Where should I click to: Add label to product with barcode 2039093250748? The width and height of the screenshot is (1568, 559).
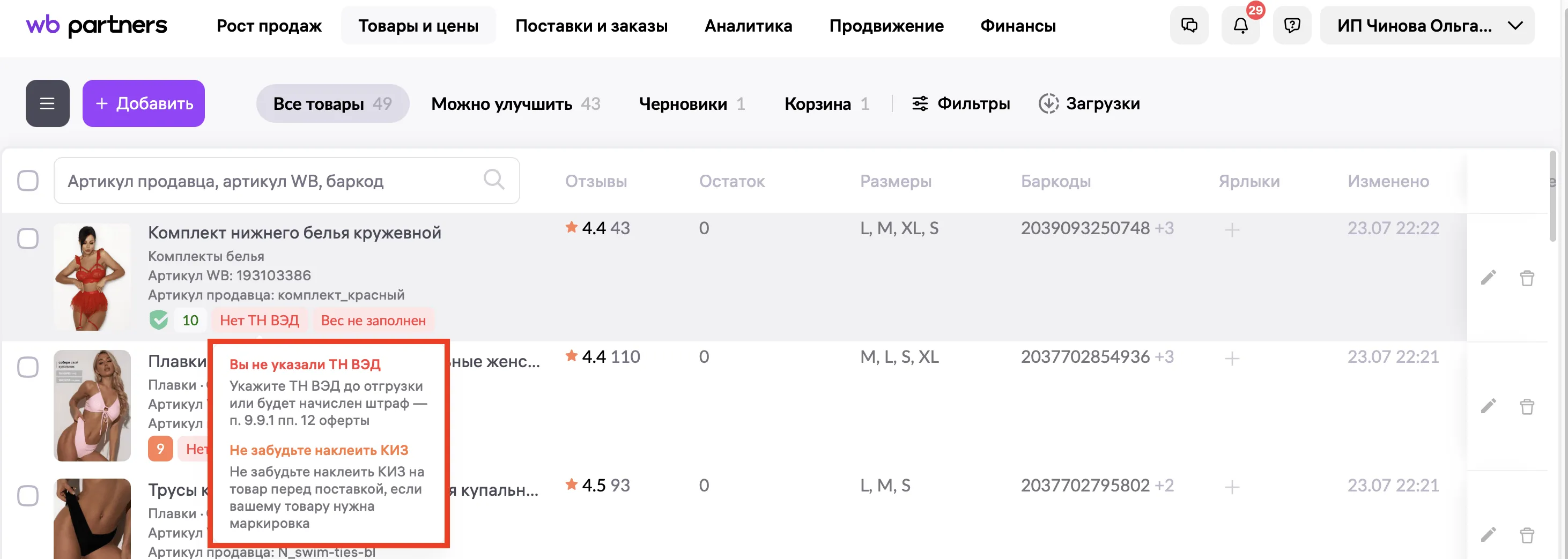(1232, 230)
